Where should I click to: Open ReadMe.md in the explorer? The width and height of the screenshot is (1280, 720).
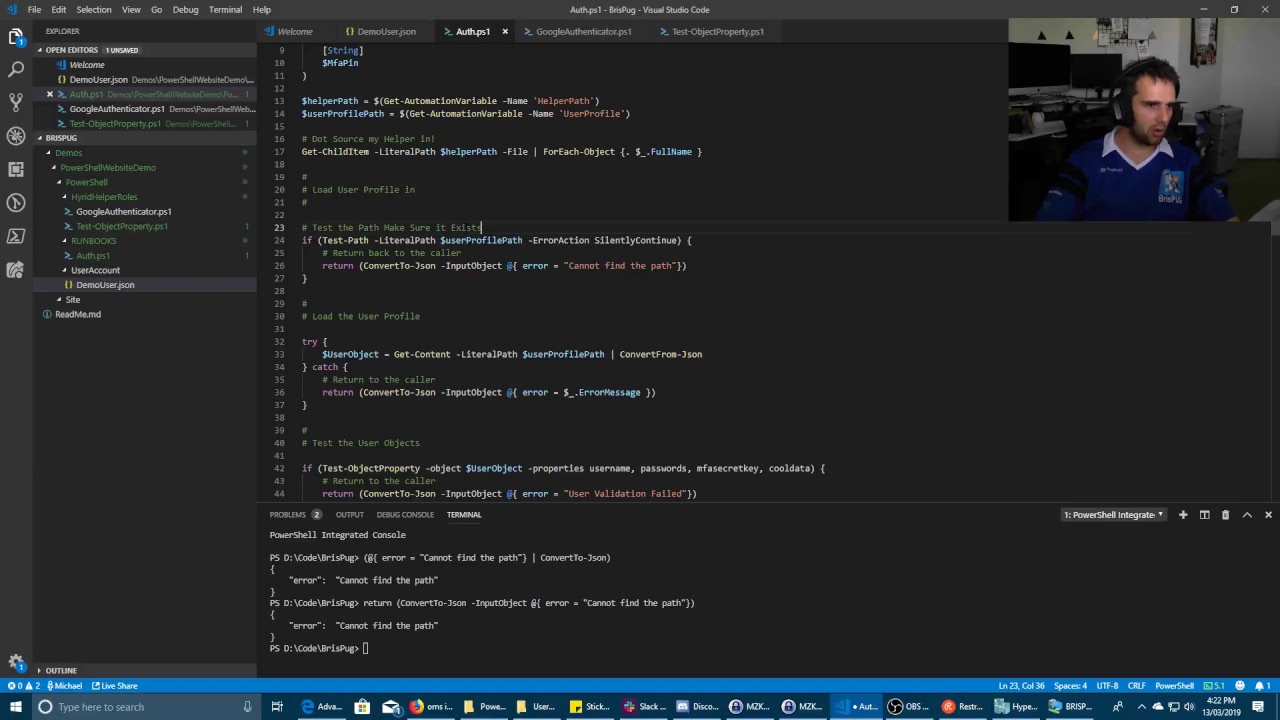click(78, 314)
